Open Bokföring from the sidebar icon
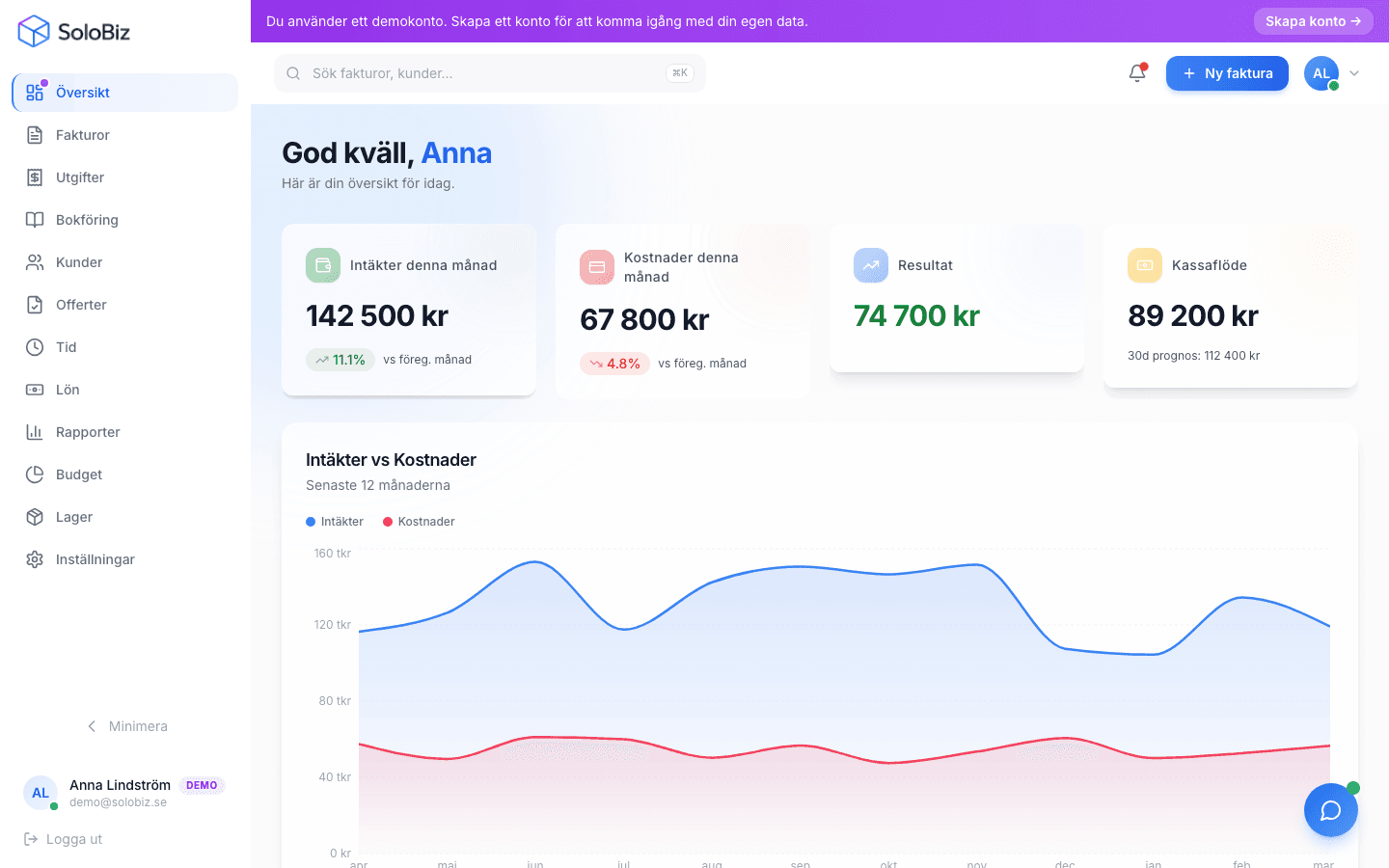The height and width of the screenshot is (868, 1389). click(x=35, y=220)
